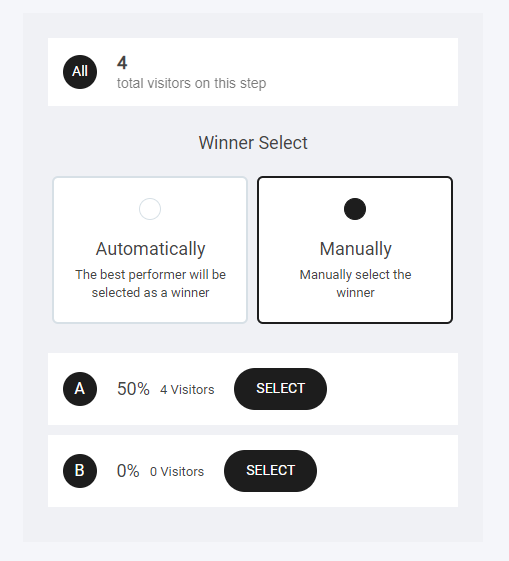
Task: Click the total visitors count of 4
Action: [x=122, y=63]
